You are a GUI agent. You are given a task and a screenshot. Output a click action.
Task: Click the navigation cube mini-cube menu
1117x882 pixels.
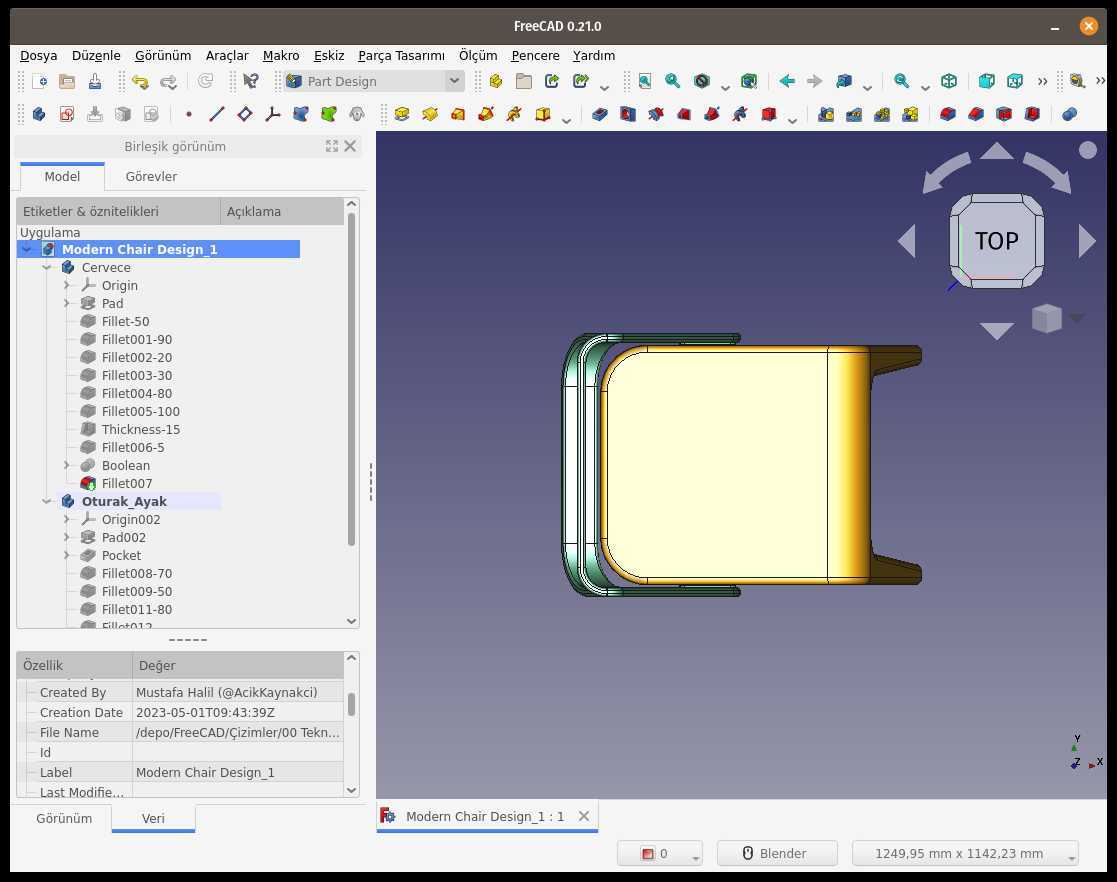(x=1047, y=318)
